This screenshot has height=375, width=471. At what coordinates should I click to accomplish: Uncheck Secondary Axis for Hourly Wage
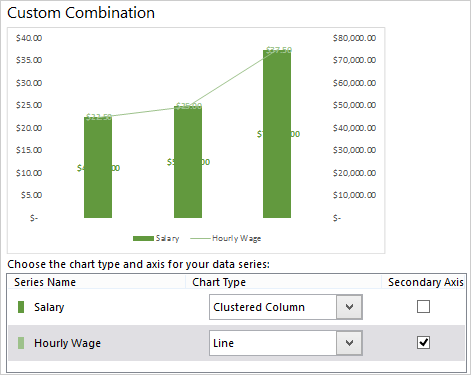tap(423, 343)
